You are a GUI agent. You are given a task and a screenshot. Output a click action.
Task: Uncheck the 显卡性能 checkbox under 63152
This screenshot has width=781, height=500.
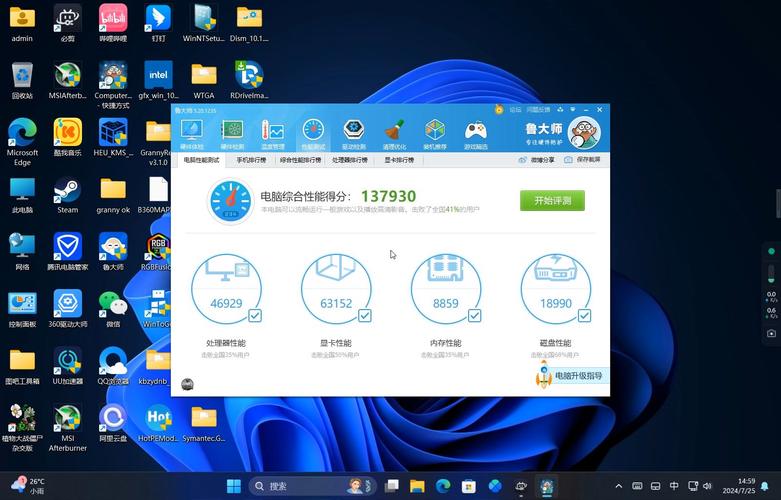point(365,316)
